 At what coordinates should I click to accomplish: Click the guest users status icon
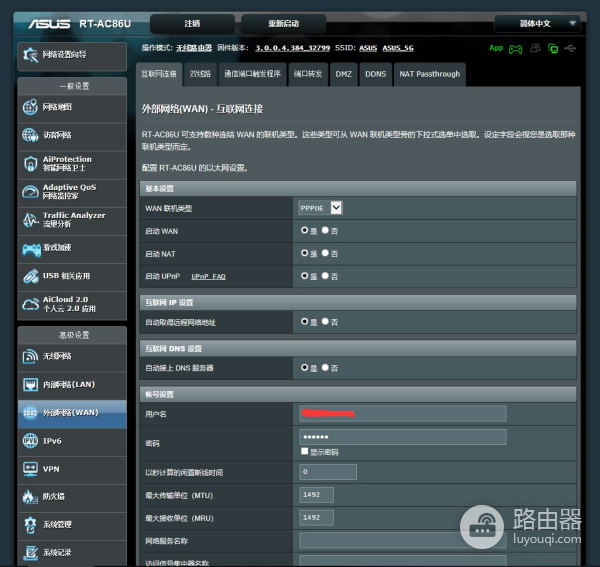pos(535,48)
